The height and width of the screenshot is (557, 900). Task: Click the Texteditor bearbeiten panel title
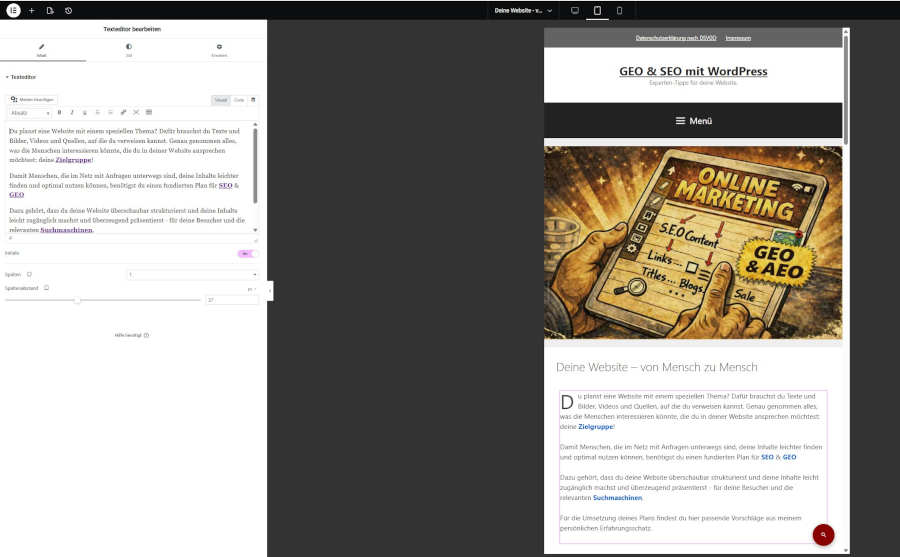click(132, 29)
